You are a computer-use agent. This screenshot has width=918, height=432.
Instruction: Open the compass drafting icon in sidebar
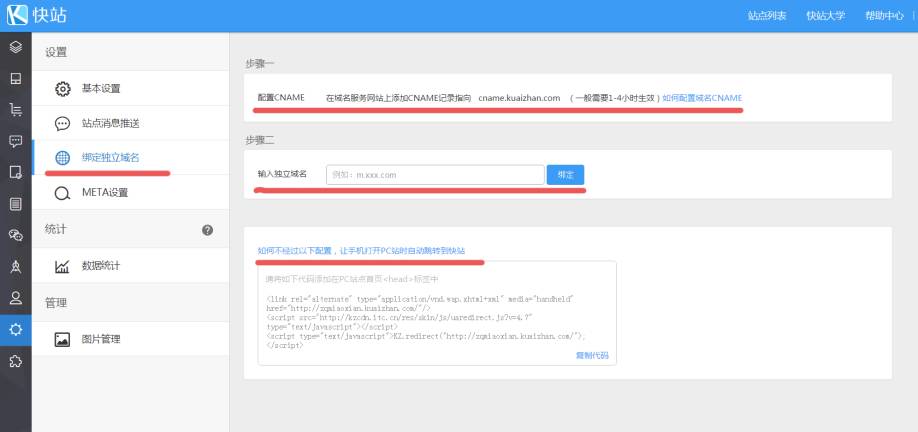tap(16, 267)
